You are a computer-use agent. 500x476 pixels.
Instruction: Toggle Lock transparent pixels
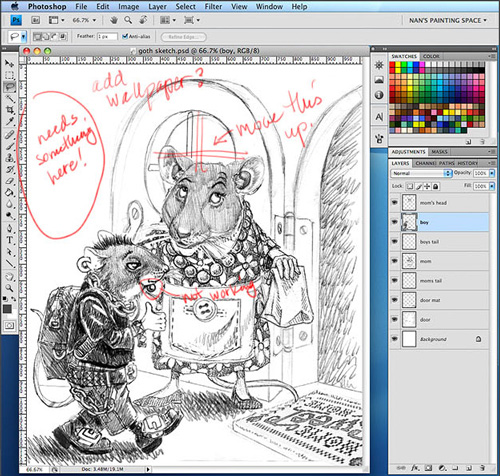[410, 186]
